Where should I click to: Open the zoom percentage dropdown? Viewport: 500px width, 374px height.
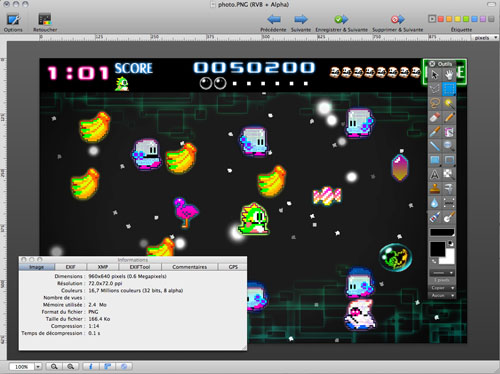click(x=38, y=366)
